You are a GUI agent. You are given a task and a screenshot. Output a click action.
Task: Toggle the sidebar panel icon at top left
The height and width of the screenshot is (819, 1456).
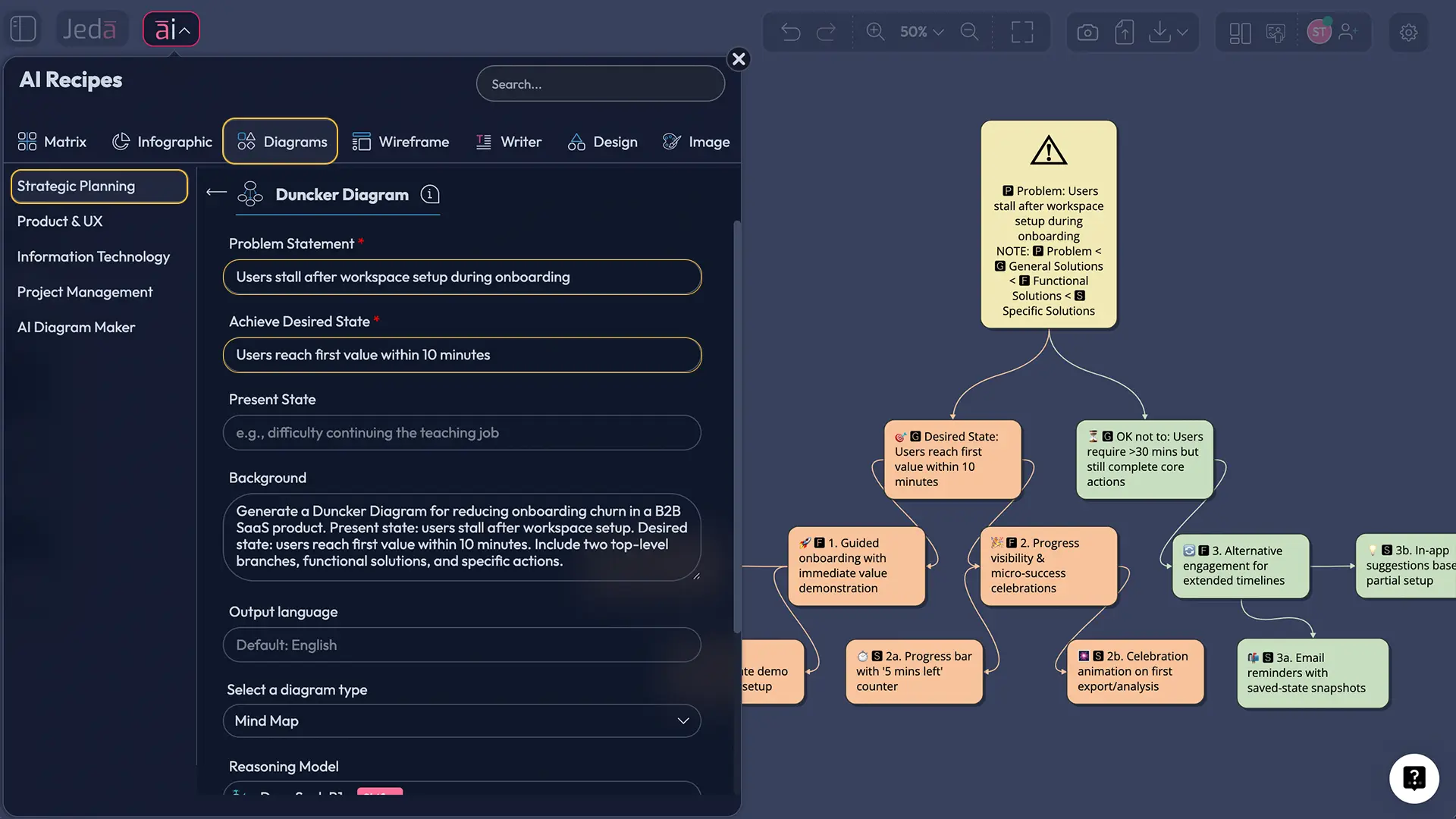23,28
